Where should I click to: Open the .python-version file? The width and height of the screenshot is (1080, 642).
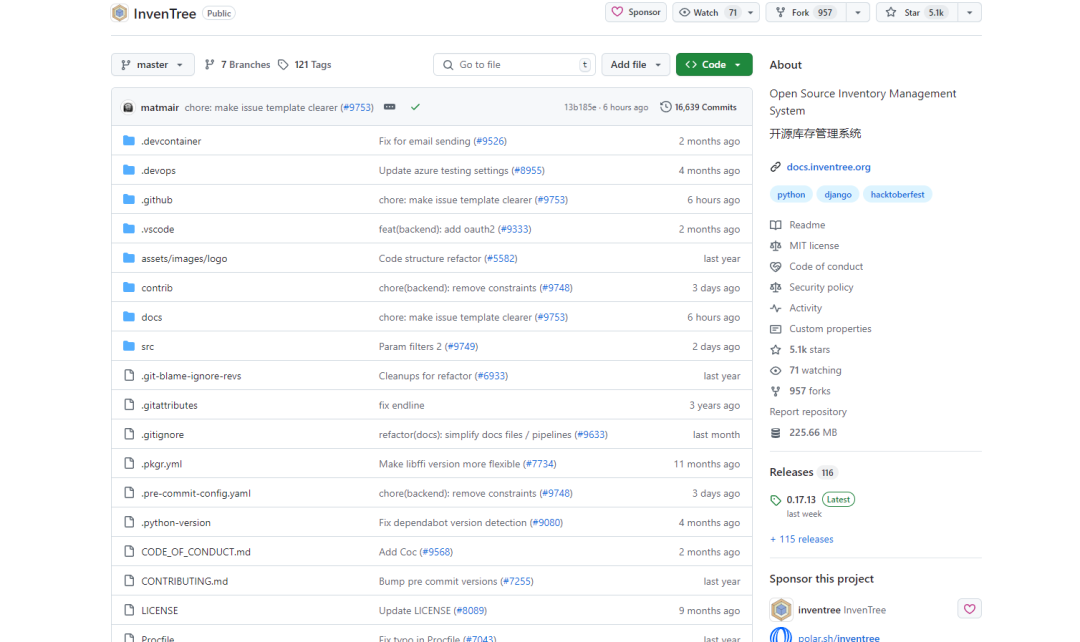point(176,523)
